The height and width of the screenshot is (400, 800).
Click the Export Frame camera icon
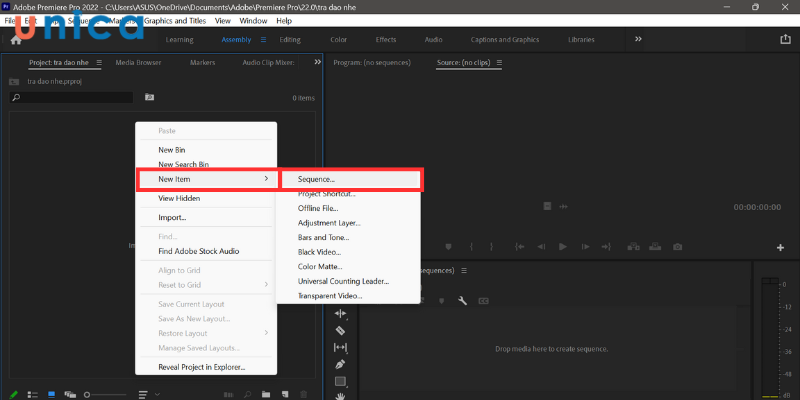(678, 246)
